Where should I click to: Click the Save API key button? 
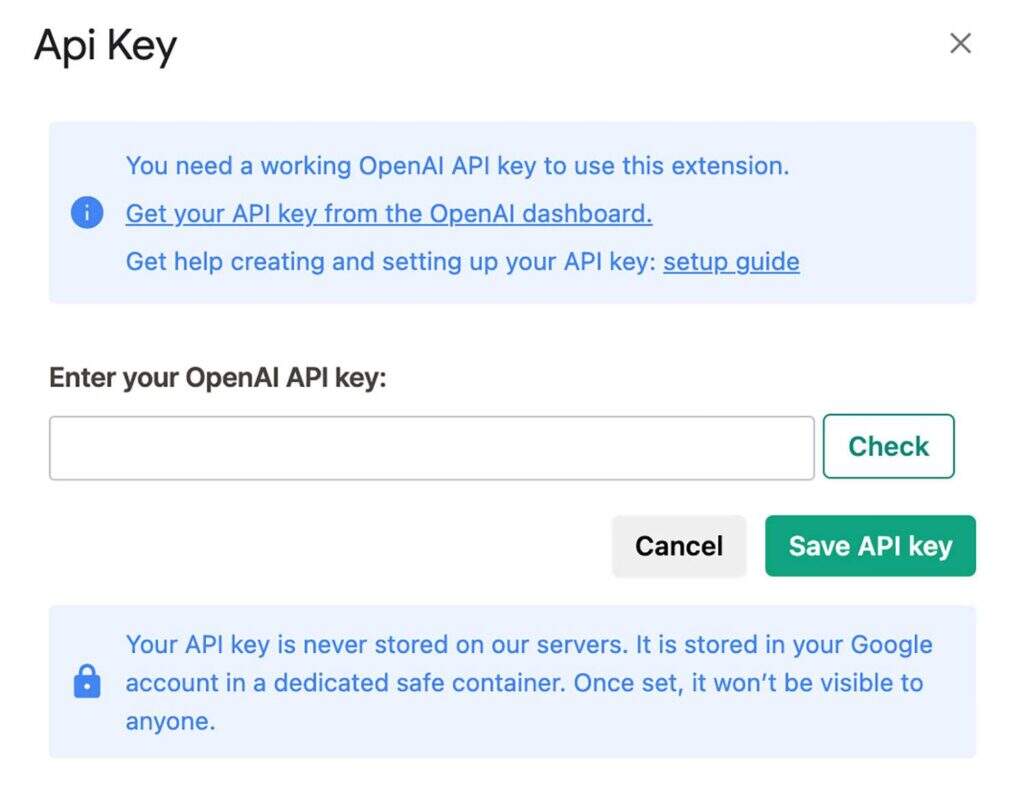870,546
